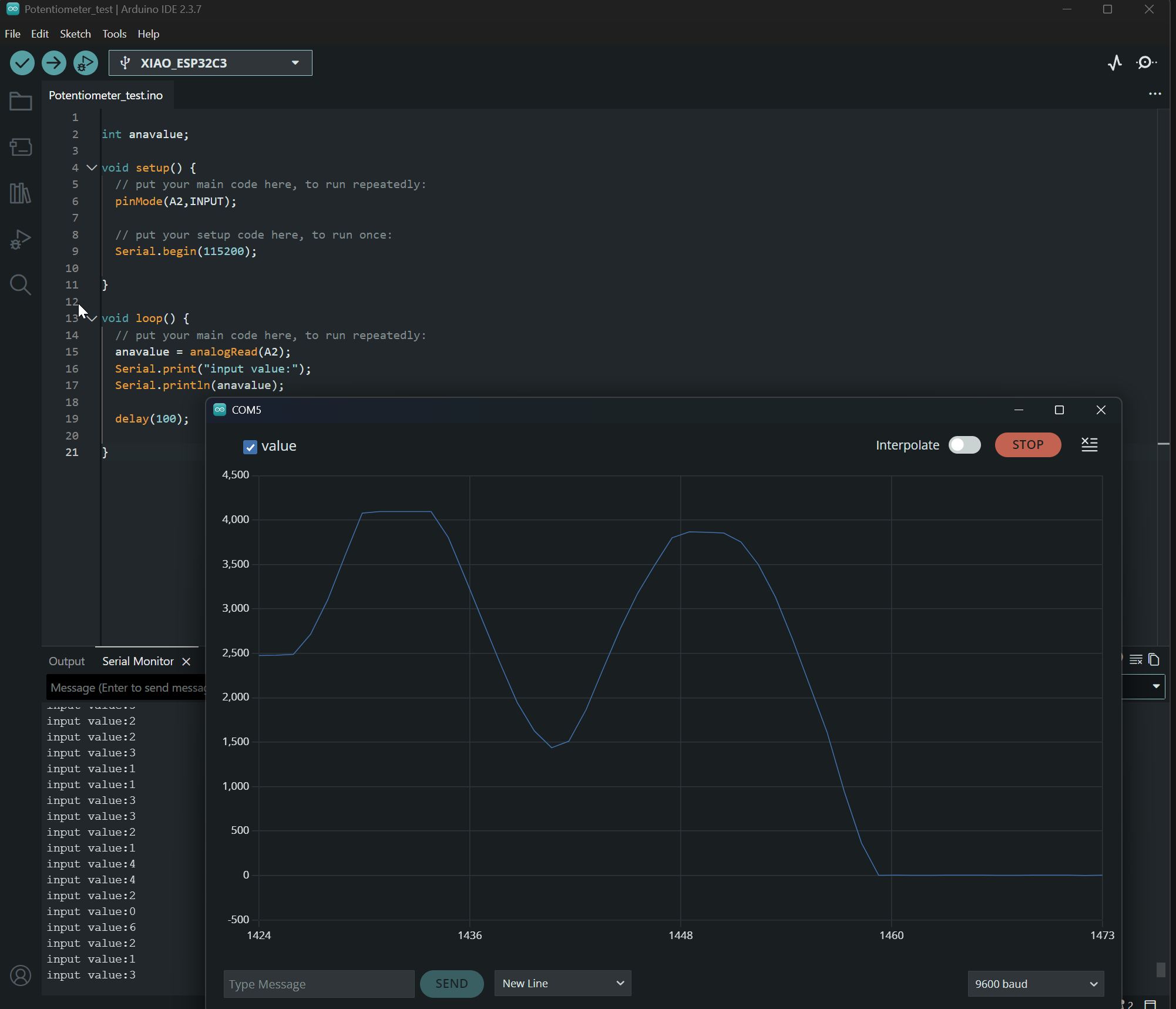Screen dimensions: 1176x1009
Task: Click the Type Message field
Action: [318, 983]
